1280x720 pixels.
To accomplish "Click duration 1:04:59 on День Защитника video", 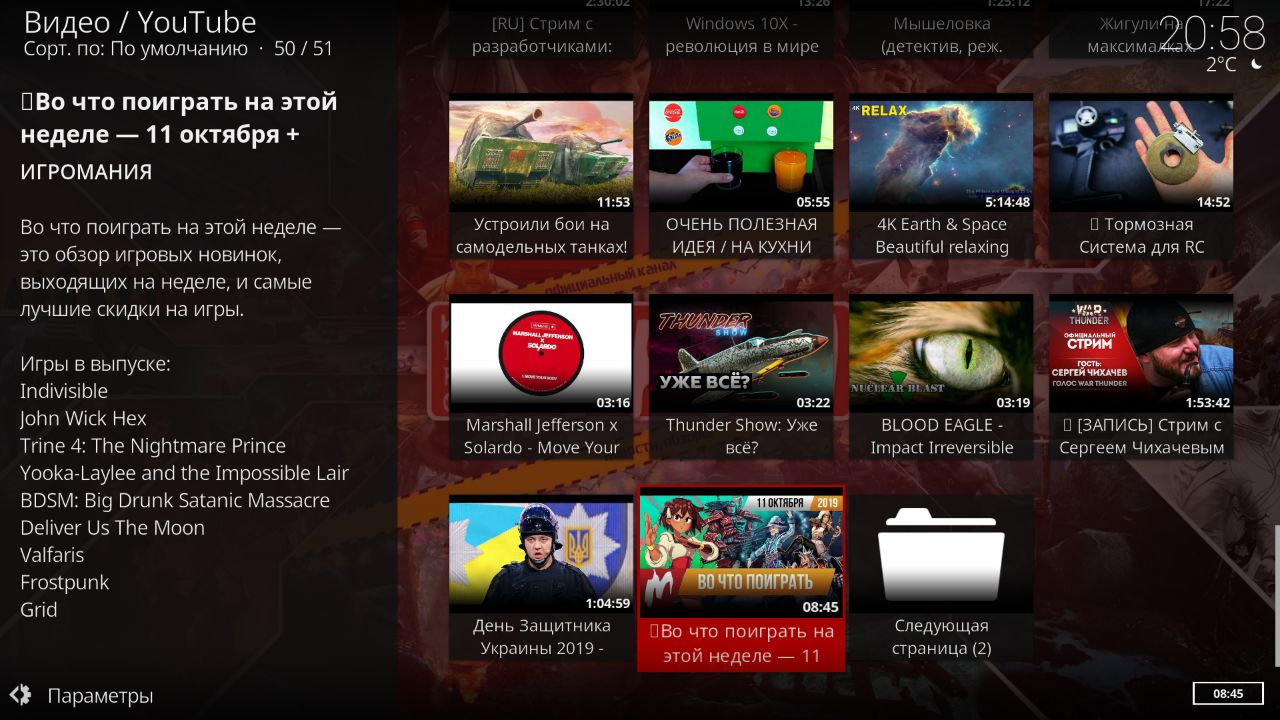I will coord(607,603).
